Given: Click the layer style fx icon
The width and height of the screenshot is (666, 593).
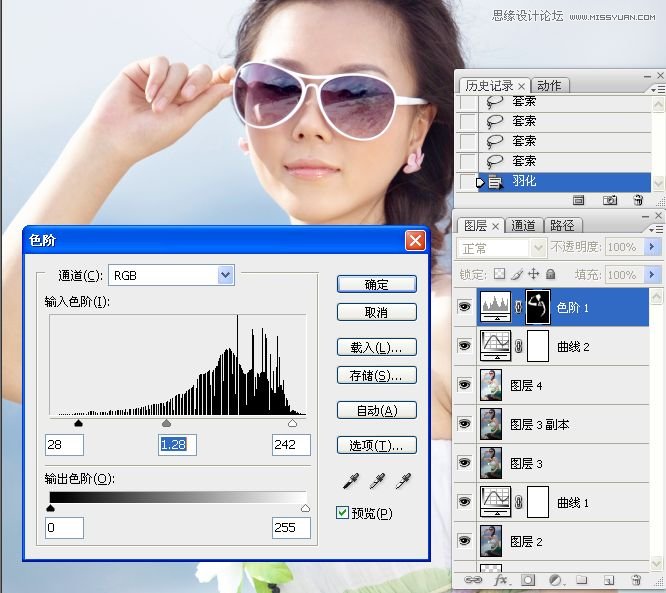Looking at the screenshot, I should [500, 579].
